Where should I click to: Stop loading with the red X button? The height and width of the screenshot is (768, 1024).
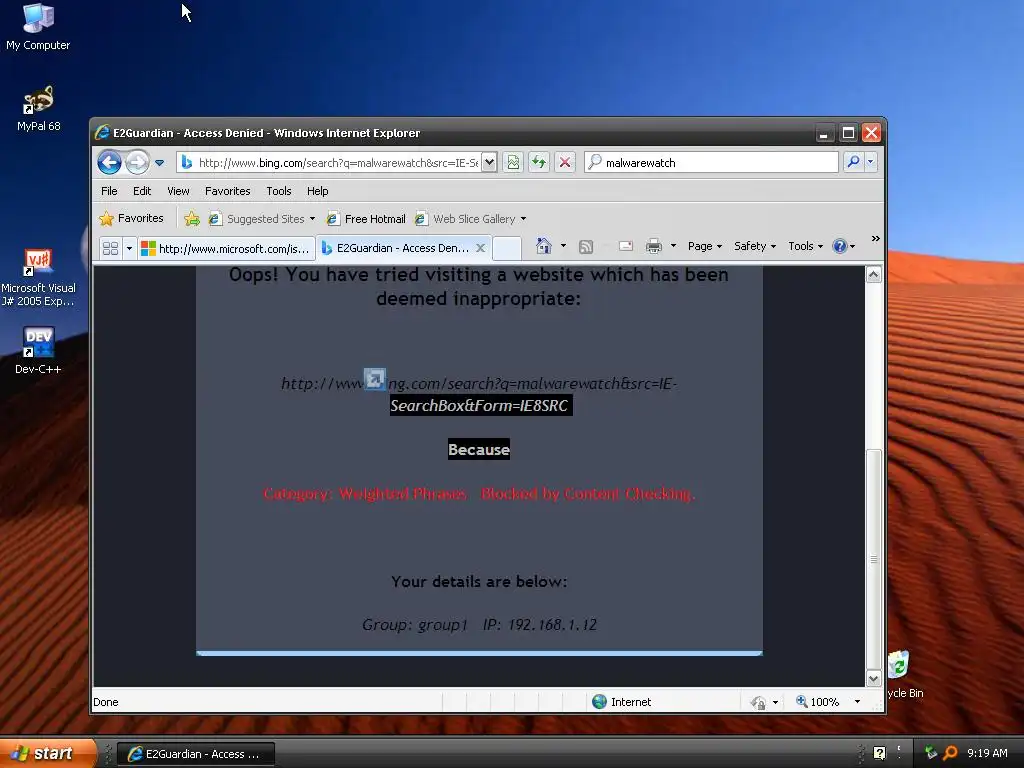[x=565, y=163]
